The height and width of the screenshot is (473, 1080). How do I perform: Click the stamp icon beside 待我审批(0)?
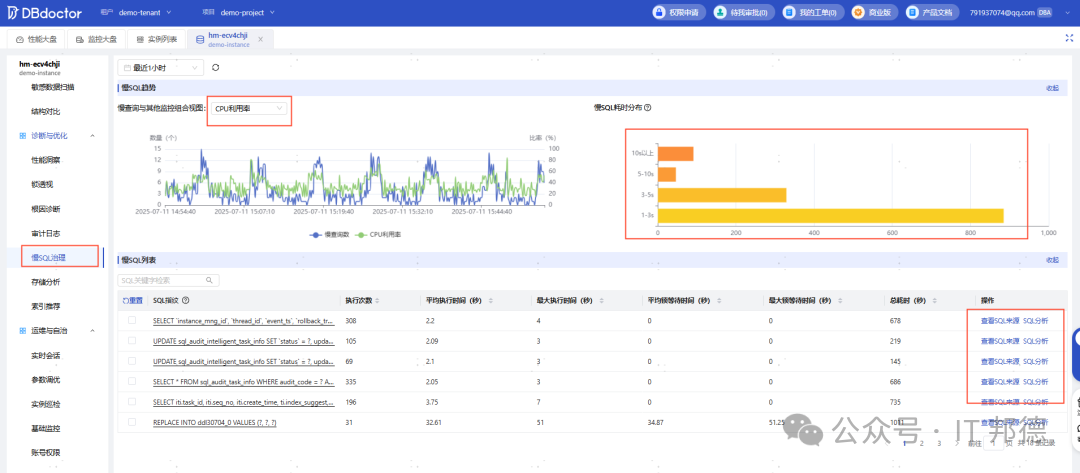pyautogui.click(x=720, y=12)
